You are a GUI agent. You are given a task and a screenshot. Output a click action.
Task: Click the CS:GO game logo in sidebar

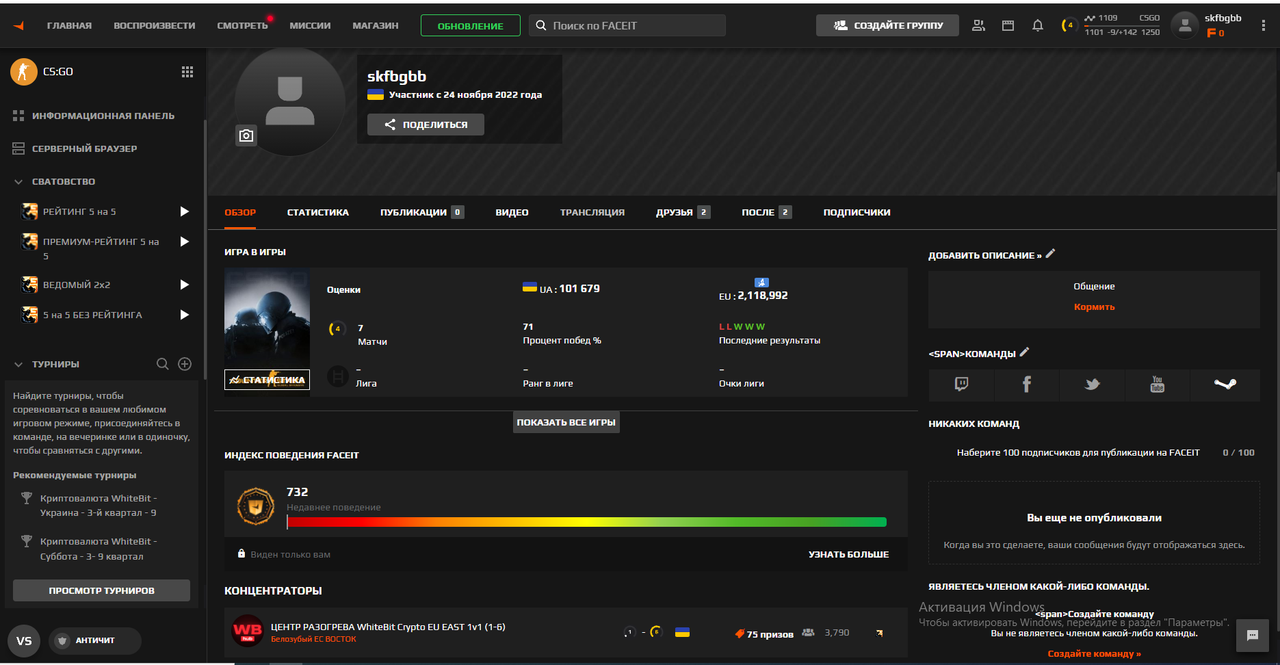click(x=23, y=72)
